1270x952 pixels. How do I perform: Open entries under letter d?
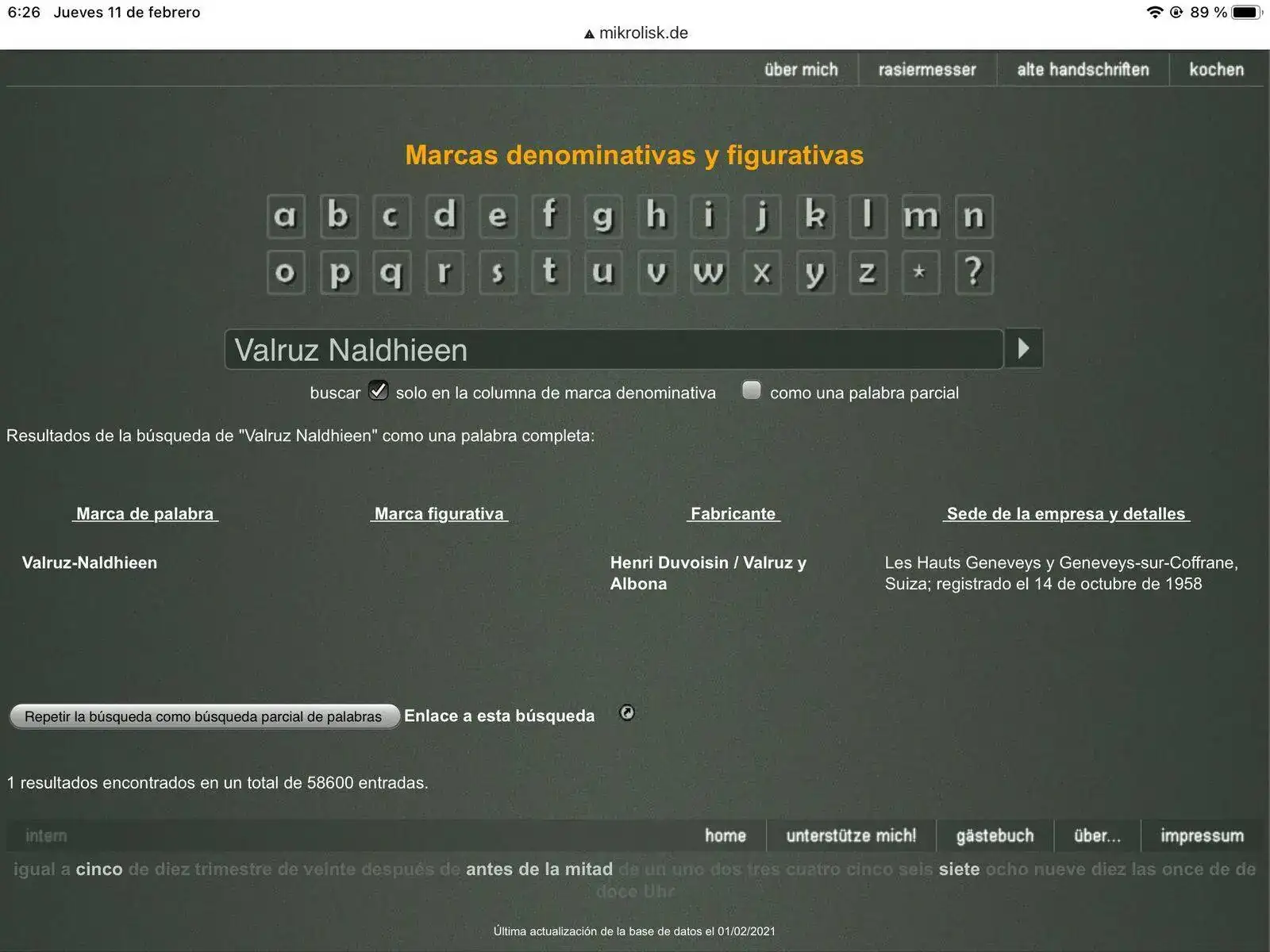(x=444, y=216)
